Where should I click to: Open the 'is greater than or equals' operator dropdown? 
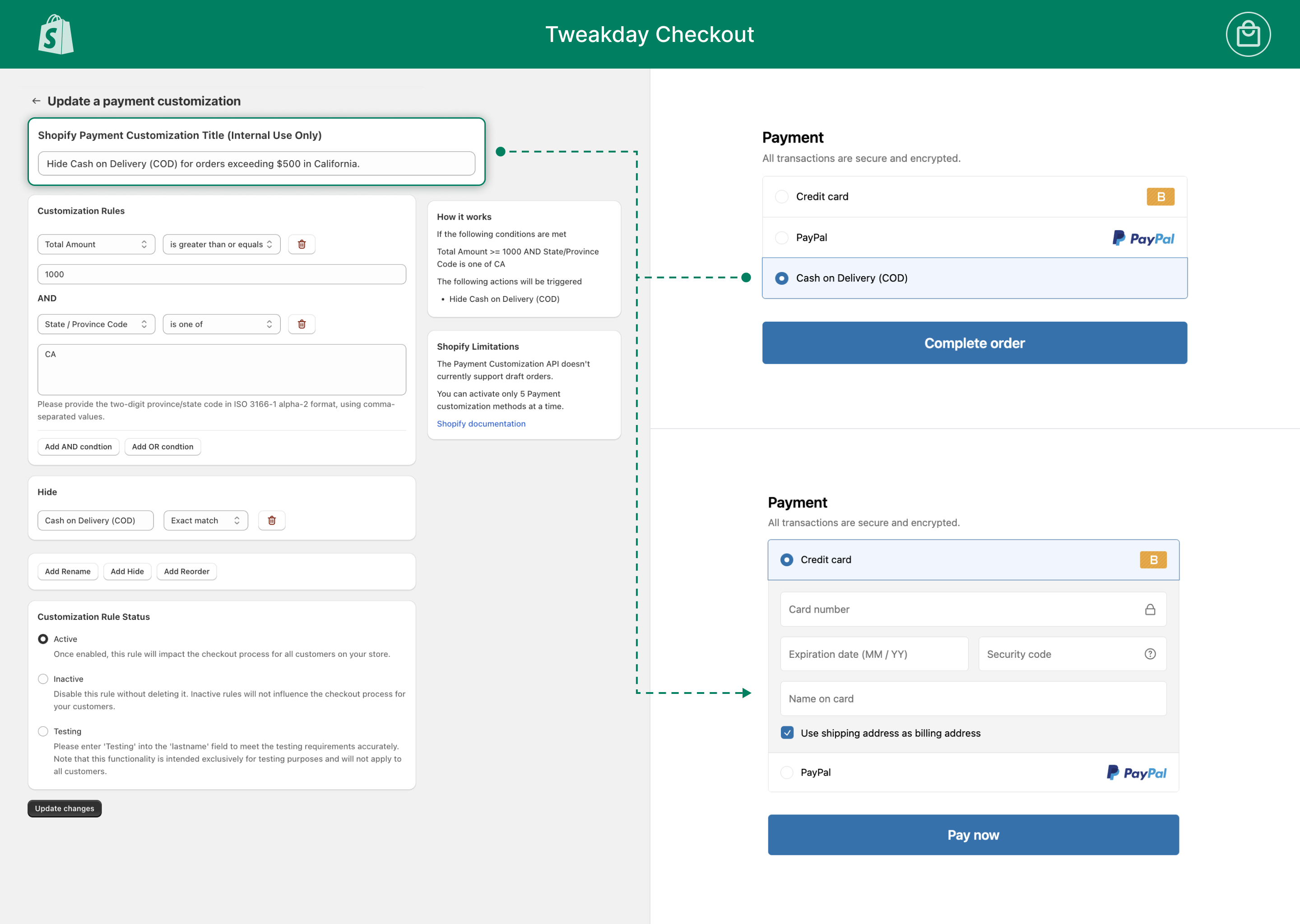222,244
